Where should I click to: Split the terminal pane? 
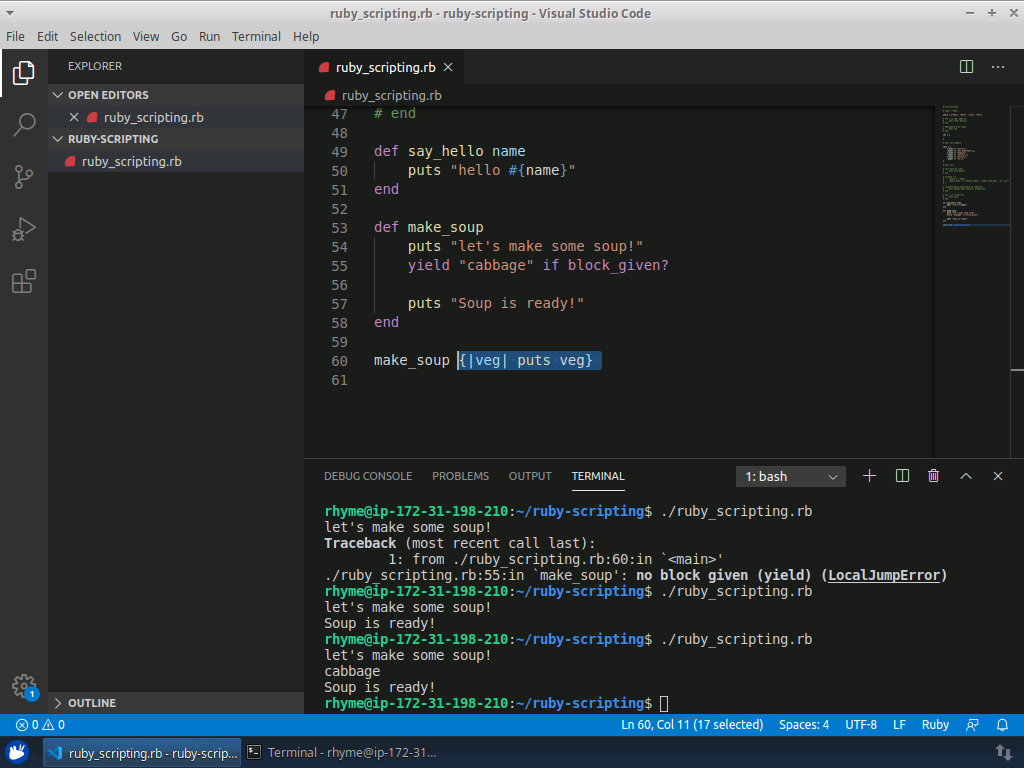(x=902, y=476)
